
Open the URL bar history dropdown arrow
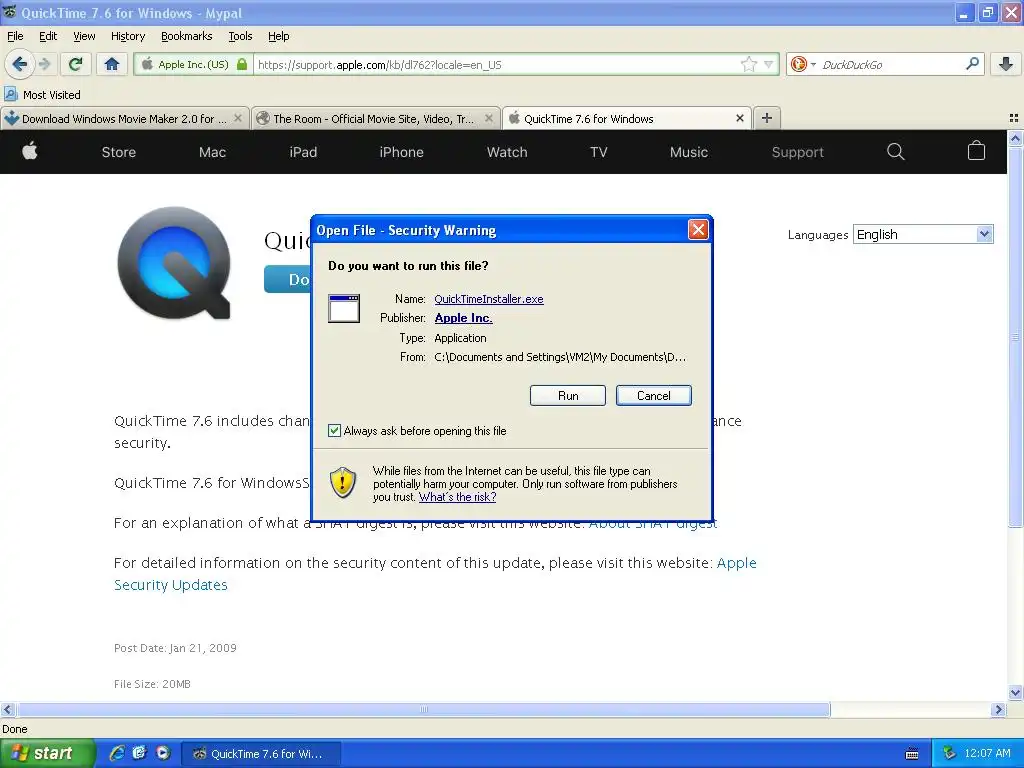pos(769,64)
